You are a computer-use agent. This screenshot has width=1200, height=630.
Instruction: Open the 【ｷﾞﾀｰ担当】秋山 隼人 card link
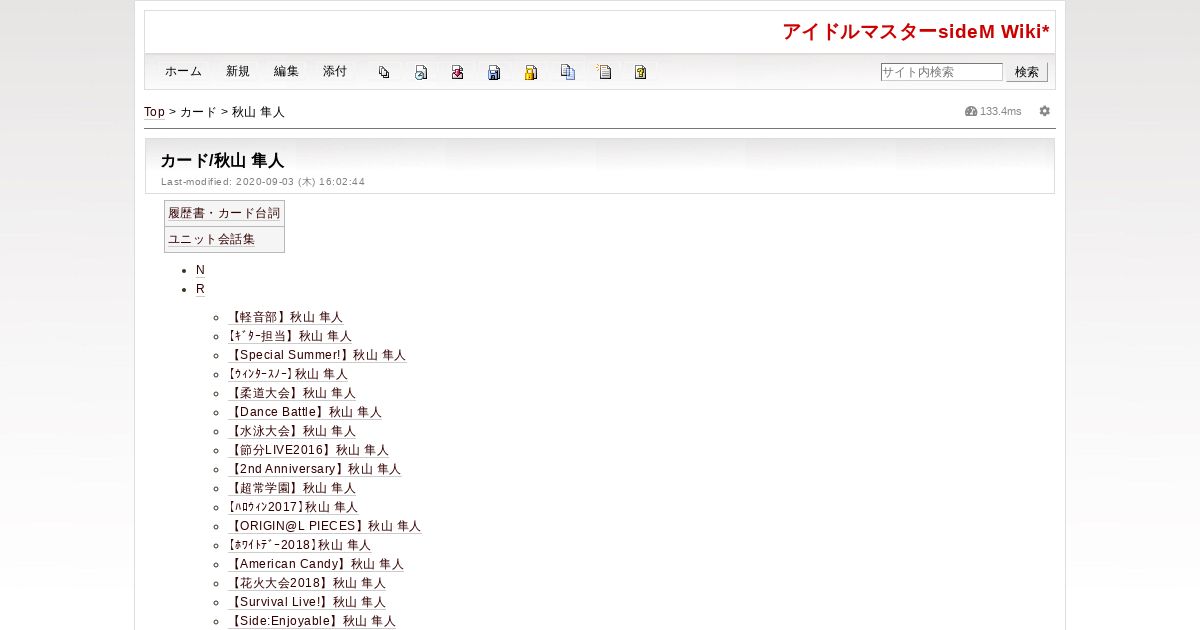pos(290,336)
